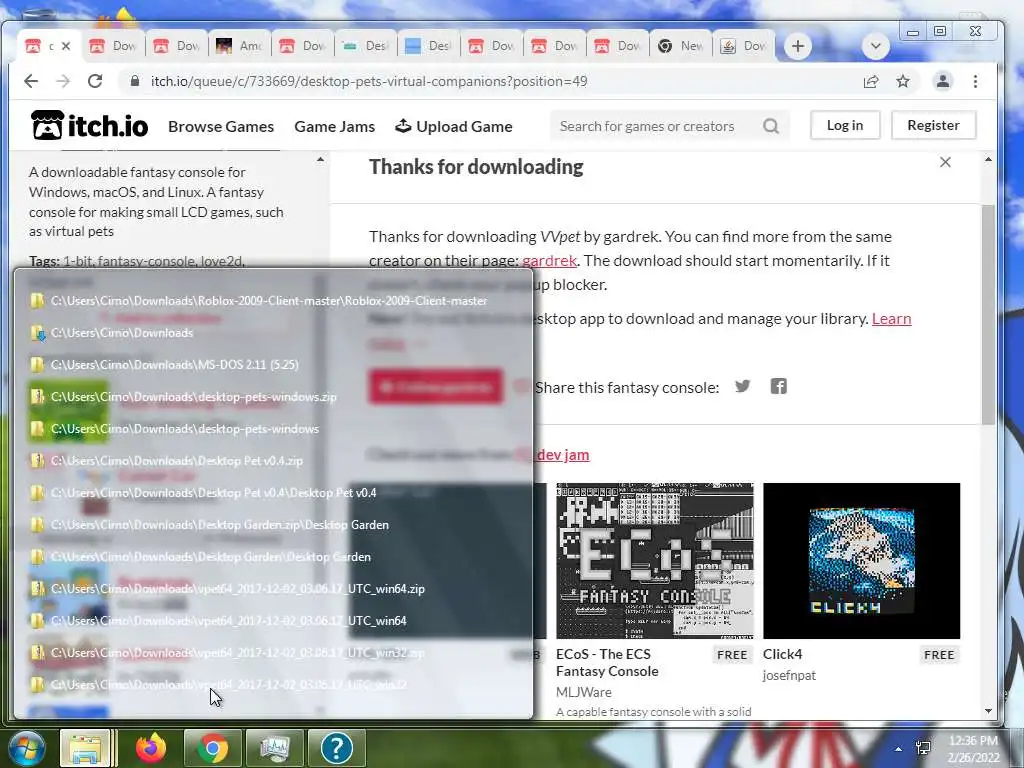Close the active first tab
The width and height of the screenshot is (1024, 768).
pos(66,46)
